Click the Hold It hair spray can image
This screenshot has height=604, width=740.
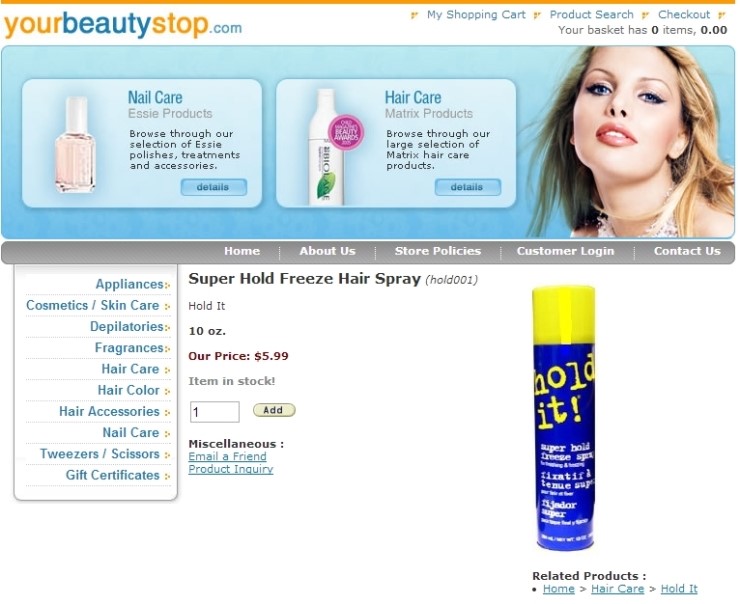[563, 418]
